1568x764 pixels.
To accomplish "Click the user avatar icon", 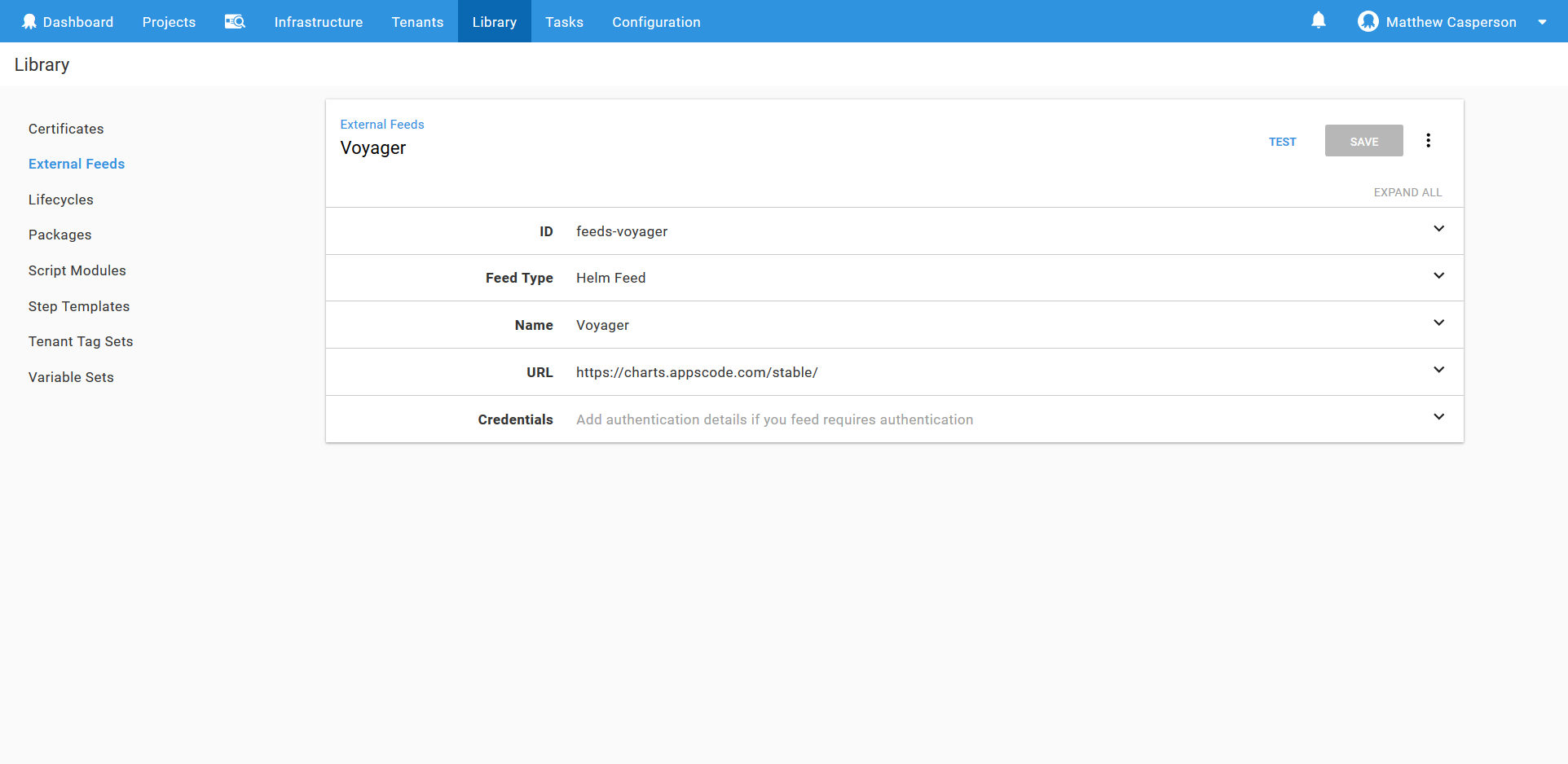I will coord(1368,22).
